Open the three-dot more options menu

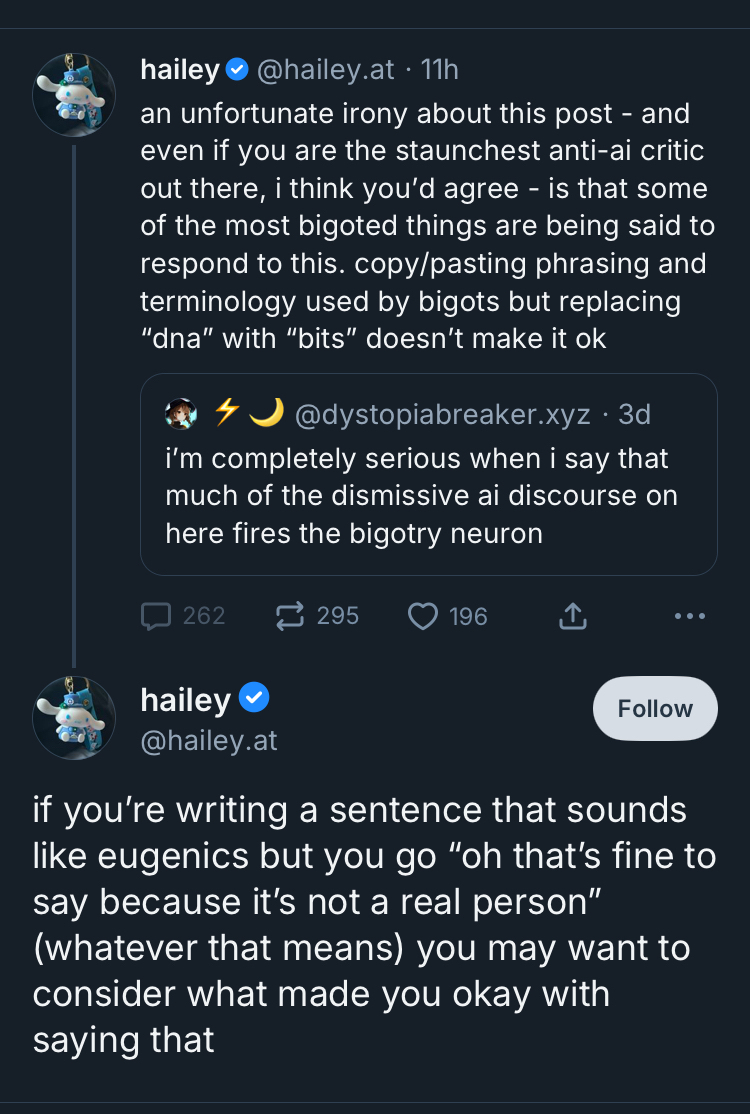coord(690,616)
